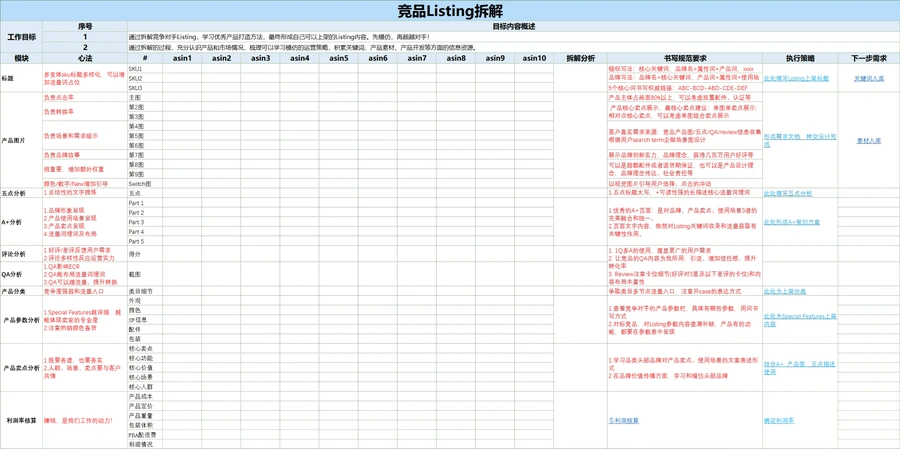The height and width of the screenshot is (449, 900).
Task: Select the asin1 column header
Action: (x=182, y=58)
